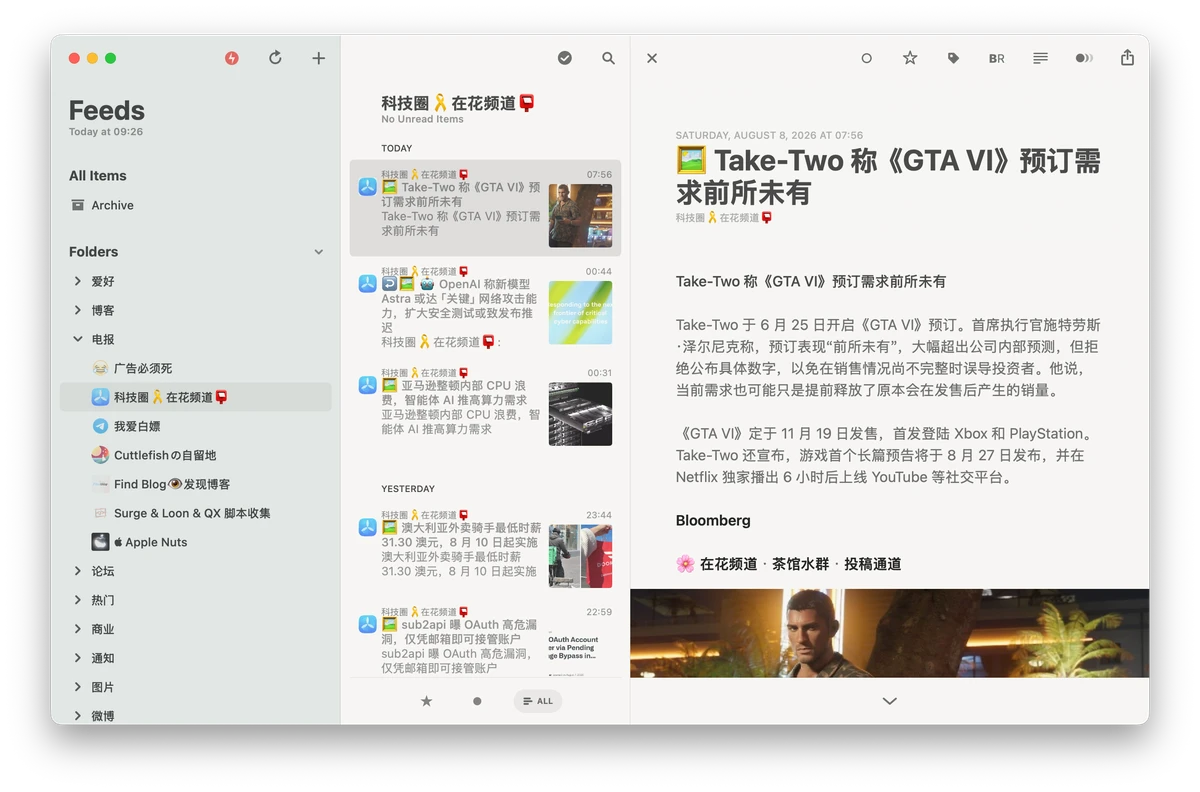This screenshot has width=1200, height=792.
Task: Click feed icon on sub2api list item
Action: click(367, 624)
